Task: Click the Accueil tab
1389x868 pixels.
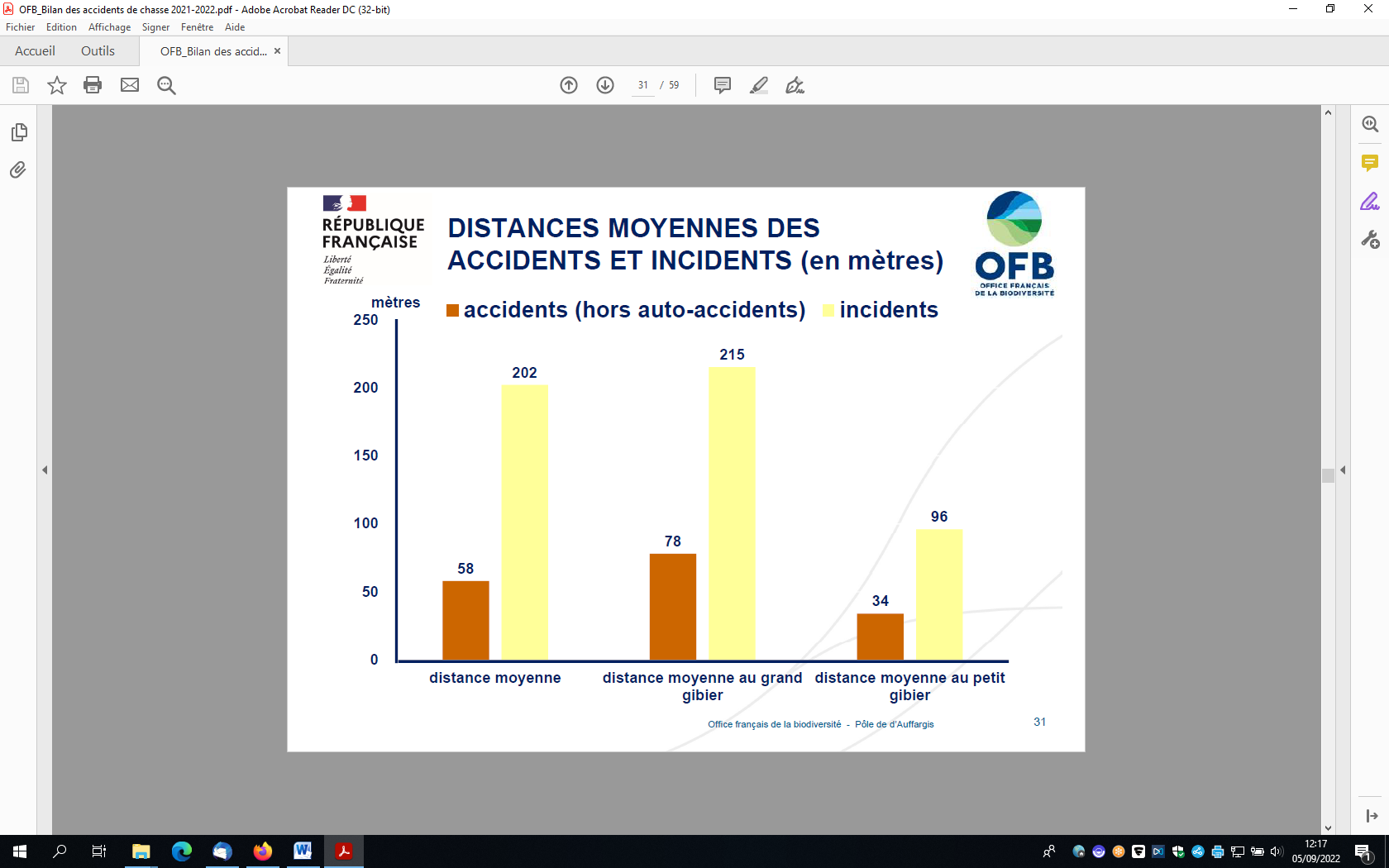Action: 35,51
